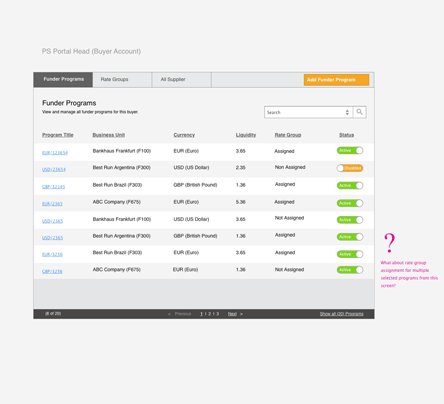Toggle status switch for EUR/123654

pyautogui.click(x=350, y=151)
